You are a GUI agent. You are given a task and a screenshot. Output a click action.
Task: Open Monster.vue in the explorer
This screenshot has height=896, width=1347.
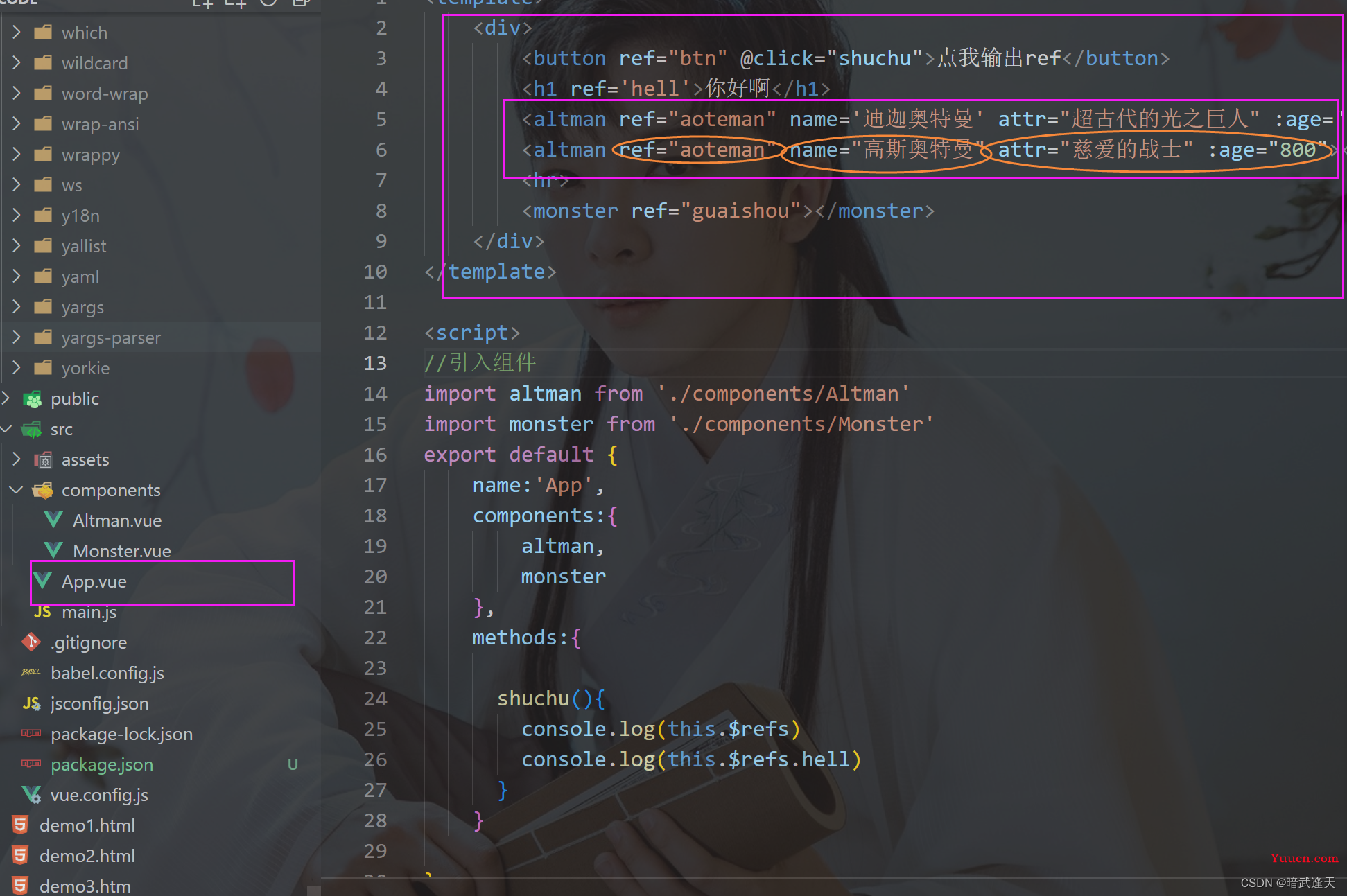pyautogui.click(x=122, y=551)
